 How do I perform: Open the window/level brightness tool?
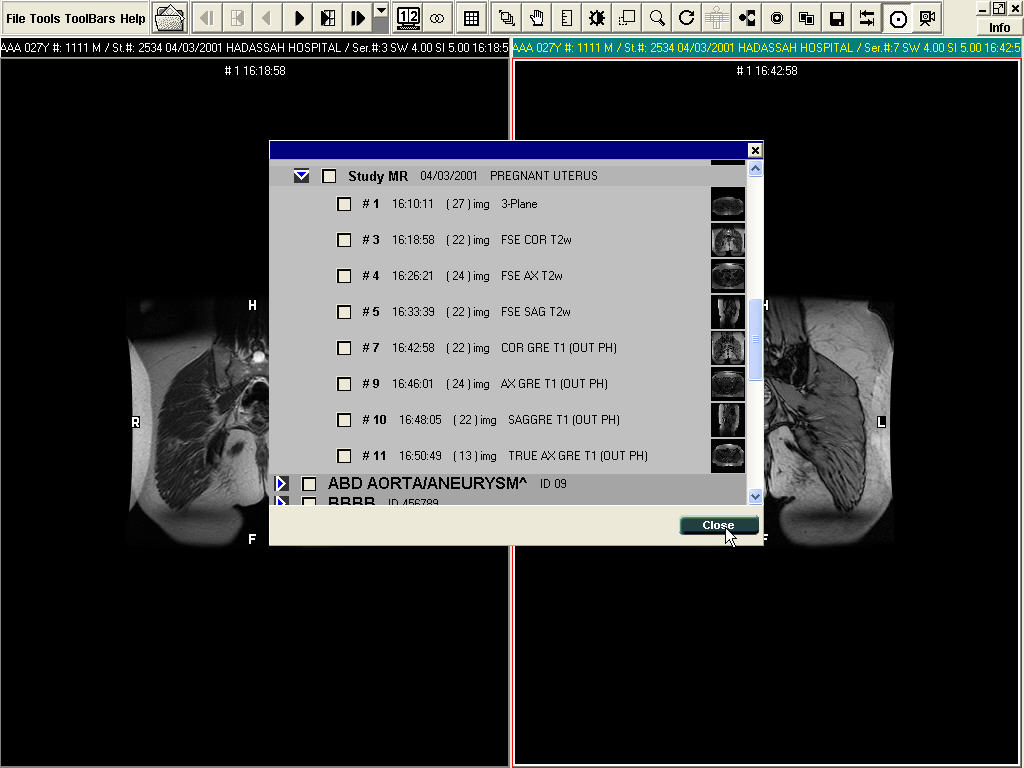597,18
